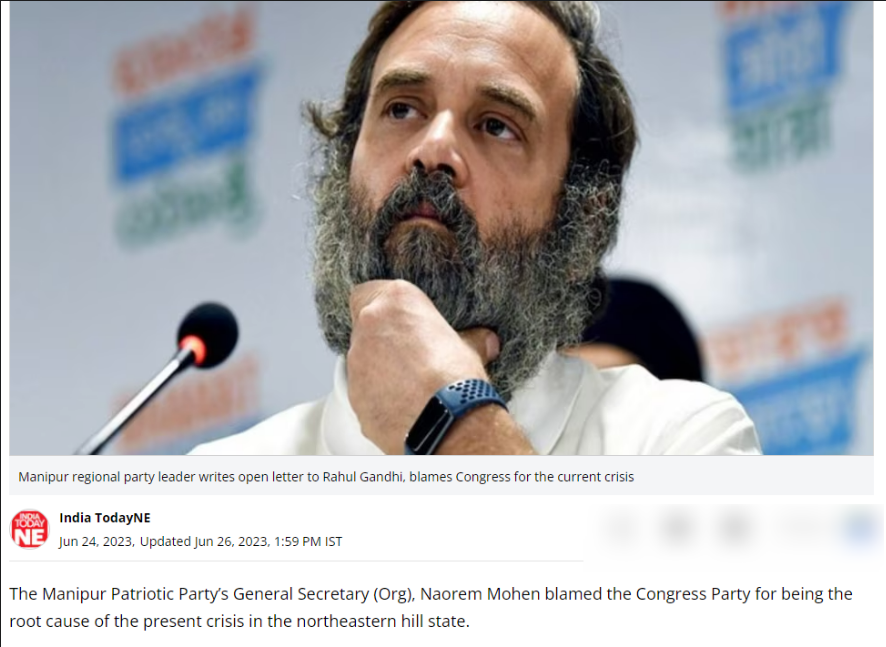Viewport: 886px width, 647px height.
Task: Click the first blurred share icon beside byline
Action: click(x=622, y=528)
